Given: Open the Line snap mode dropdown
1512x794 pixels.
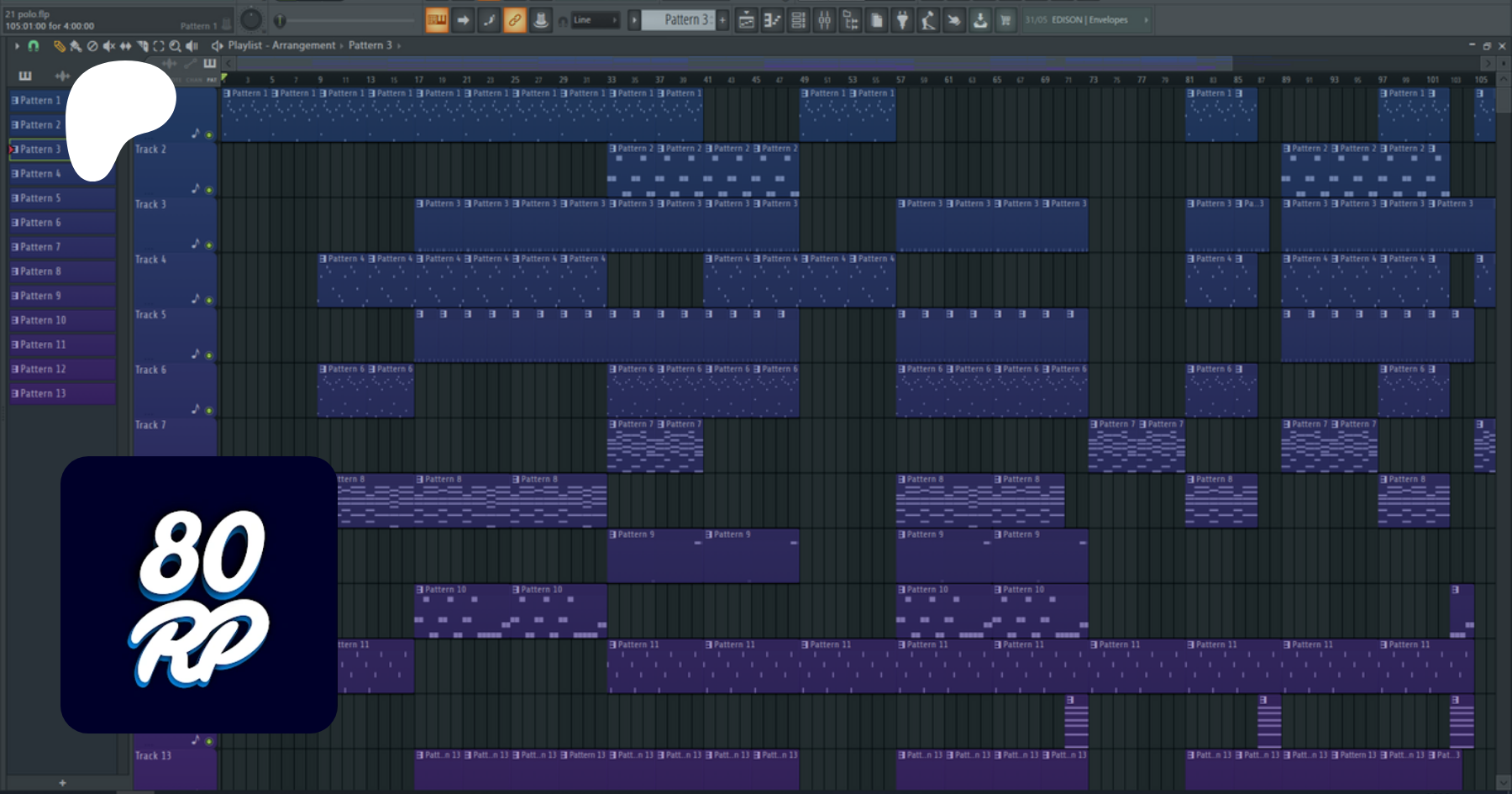Looking at the screenshot, I should [596, 20].
